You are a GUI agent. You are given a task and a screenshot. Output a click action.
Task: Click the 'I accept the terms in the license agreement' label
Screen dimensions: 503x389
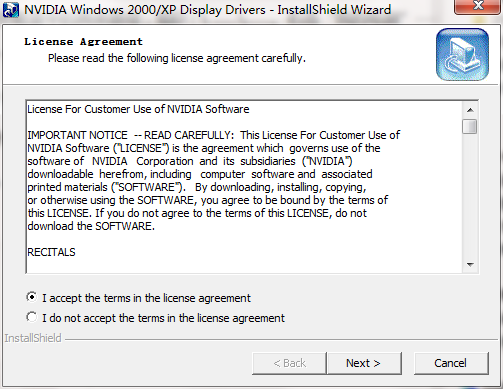click(x=146, y=298)
